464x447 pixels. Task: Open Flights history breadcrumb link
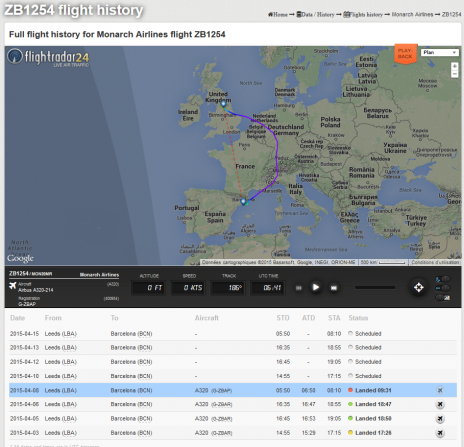(363, 14)
